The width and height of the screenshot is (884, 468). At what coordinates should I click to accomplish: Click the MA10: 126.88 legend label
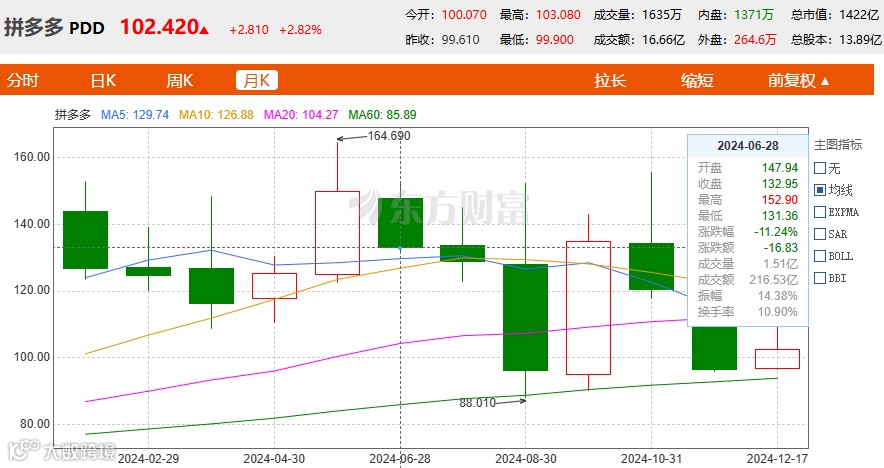point(216,115)
